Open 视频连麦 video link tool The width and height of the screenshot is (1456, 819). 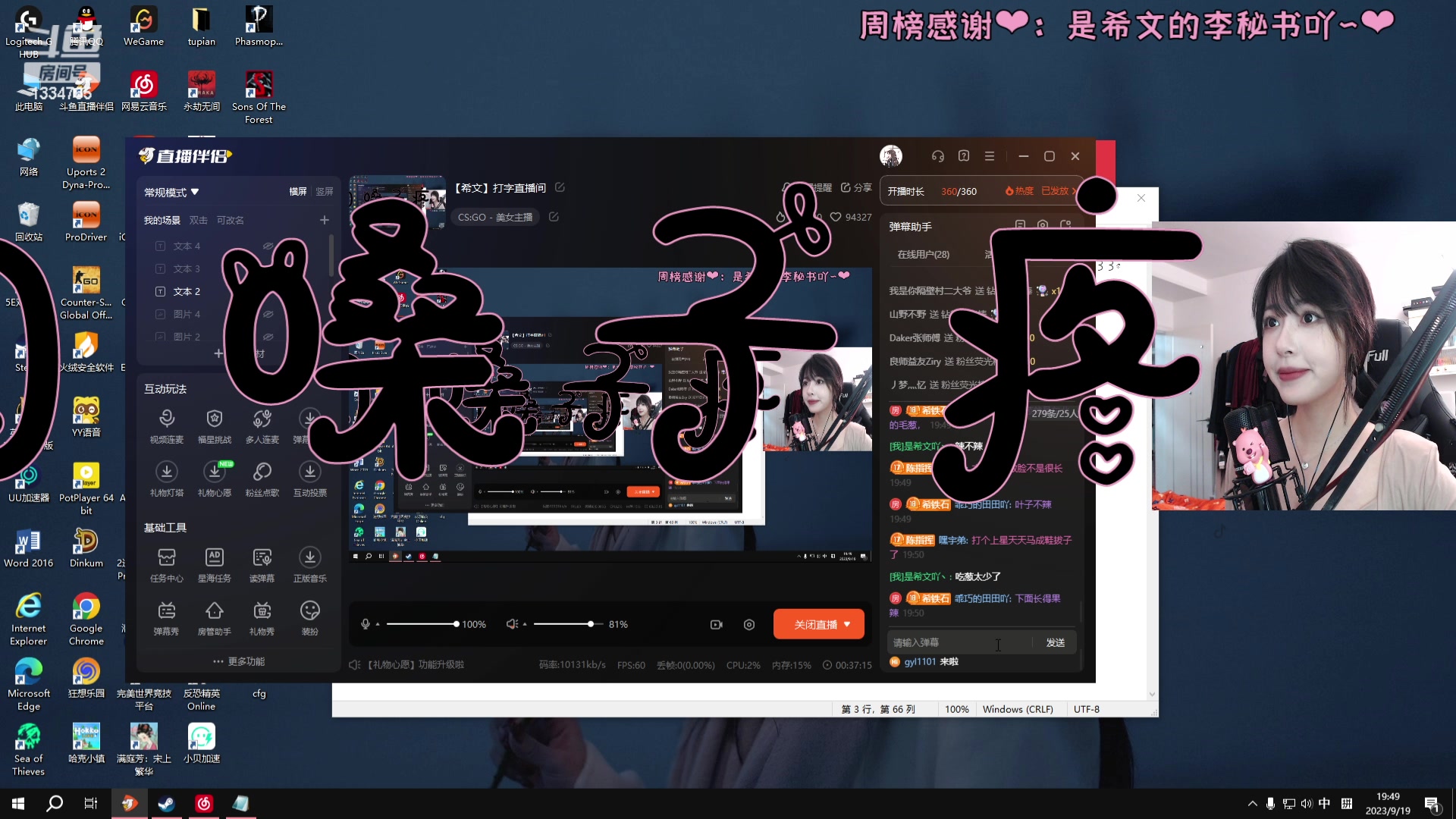click(x=166, y=425)
